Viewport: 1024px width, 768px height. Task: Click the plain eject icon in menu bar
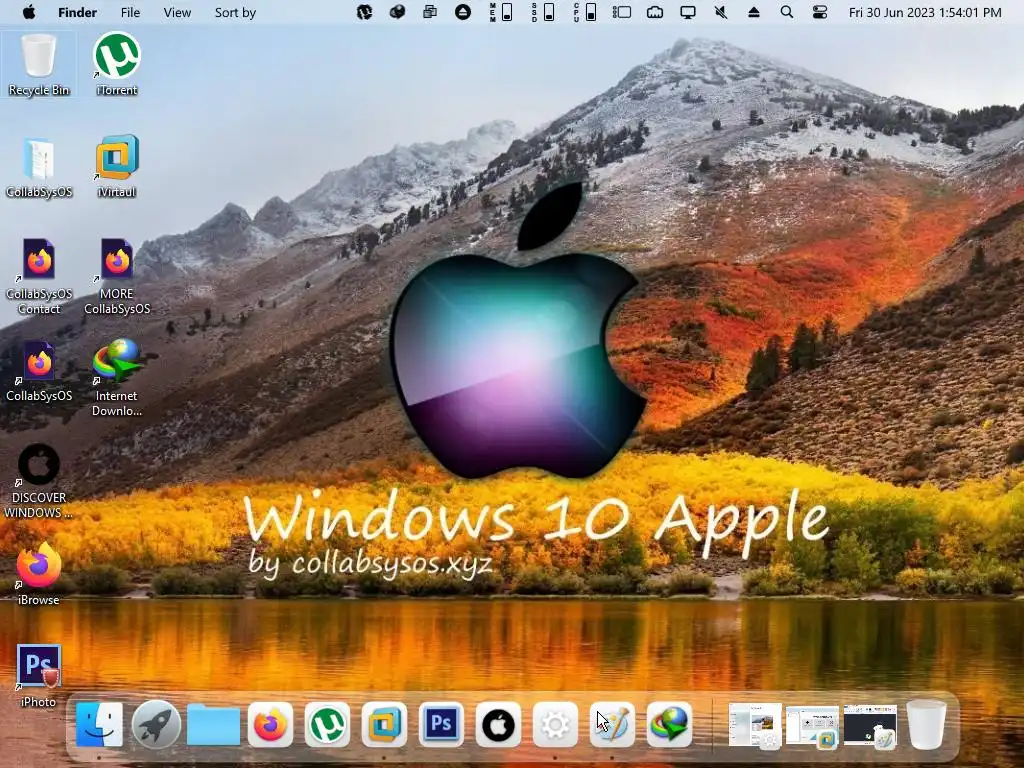754,12
